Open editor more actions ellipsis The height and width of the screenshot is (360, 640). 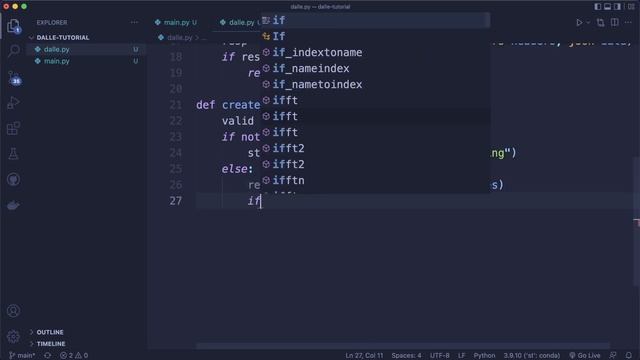point(629,22)
